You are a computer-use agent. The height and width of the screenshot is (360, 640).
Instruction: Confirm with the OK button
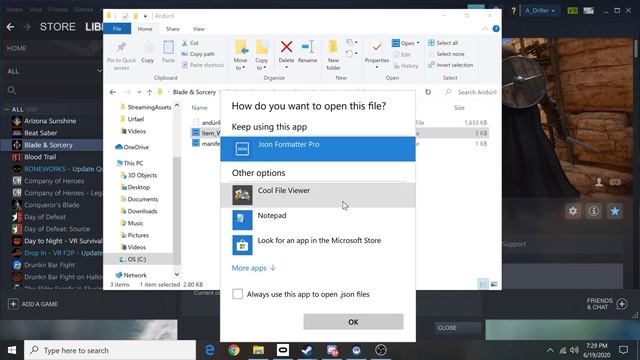click(x=353, y=322)
